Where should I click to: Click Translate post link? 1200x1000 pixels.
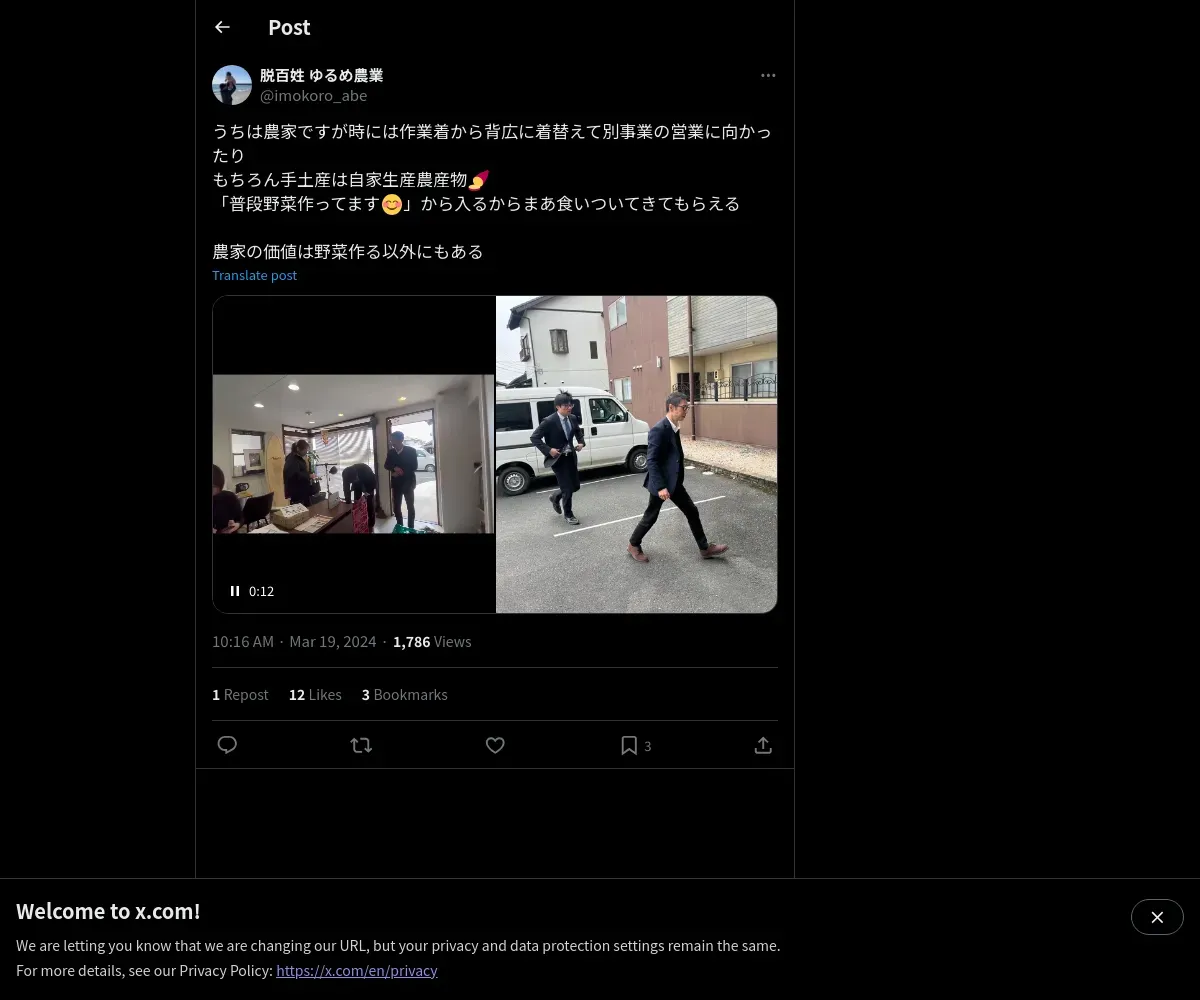tap(254, 275)
